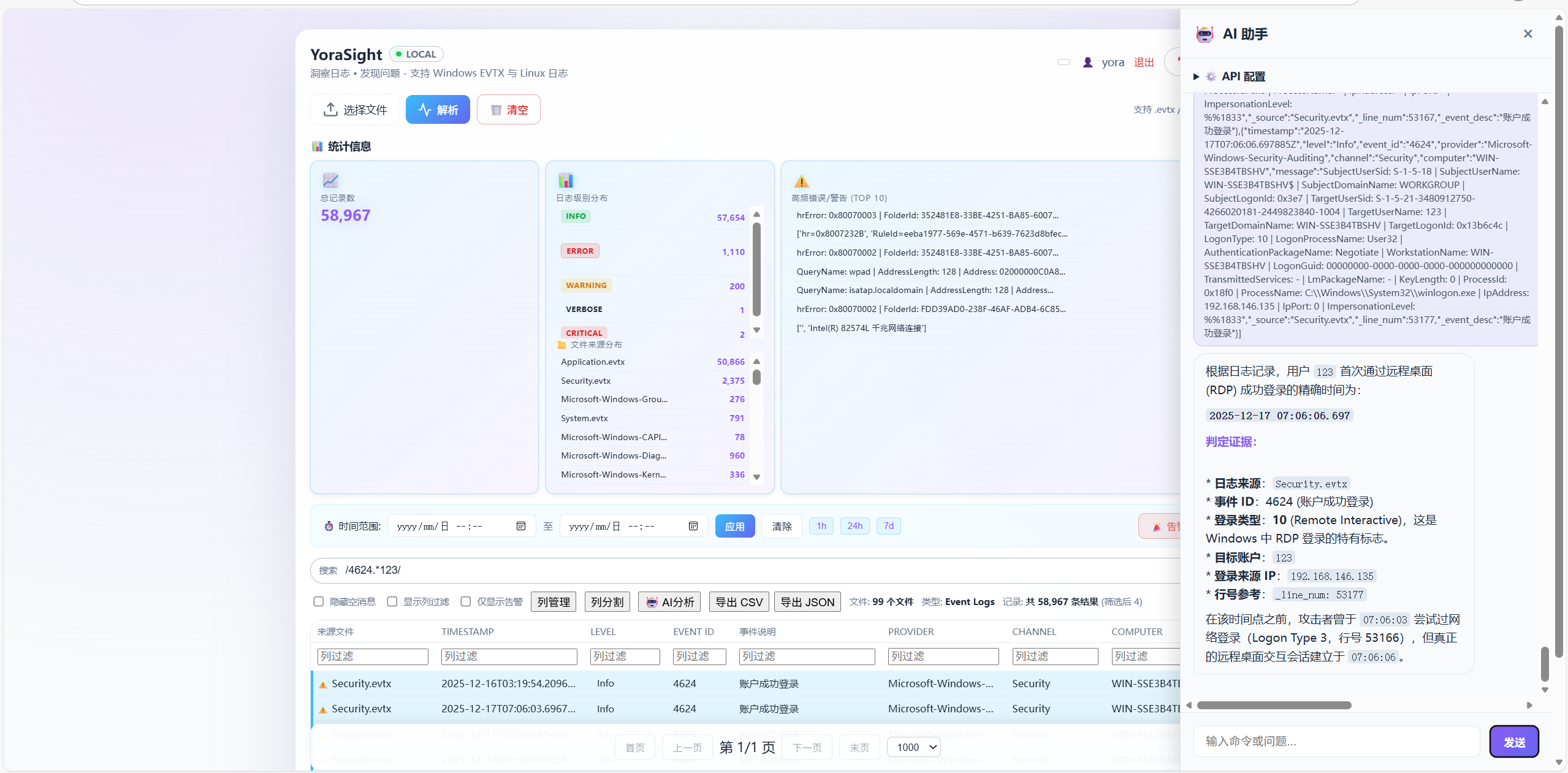The width and height of the screenshot is (1568, 773).
Task: Click the 解析 parse button
Action: [x=438, y=110]
